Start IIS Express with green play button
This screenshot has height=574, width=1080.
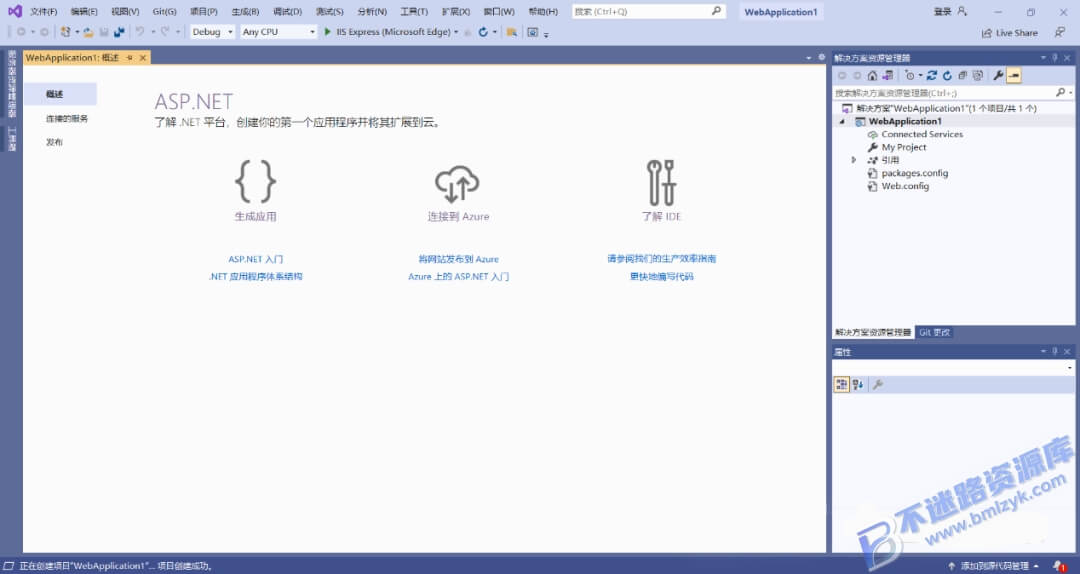pos(328,32)
